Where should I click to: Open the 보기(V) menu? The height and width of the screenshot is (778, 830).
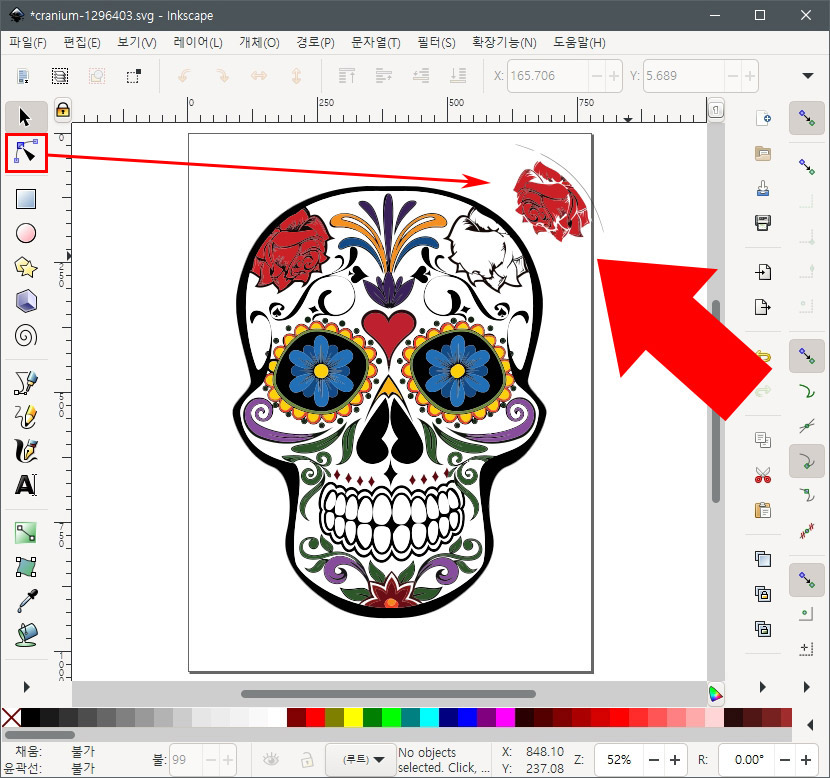137,42
